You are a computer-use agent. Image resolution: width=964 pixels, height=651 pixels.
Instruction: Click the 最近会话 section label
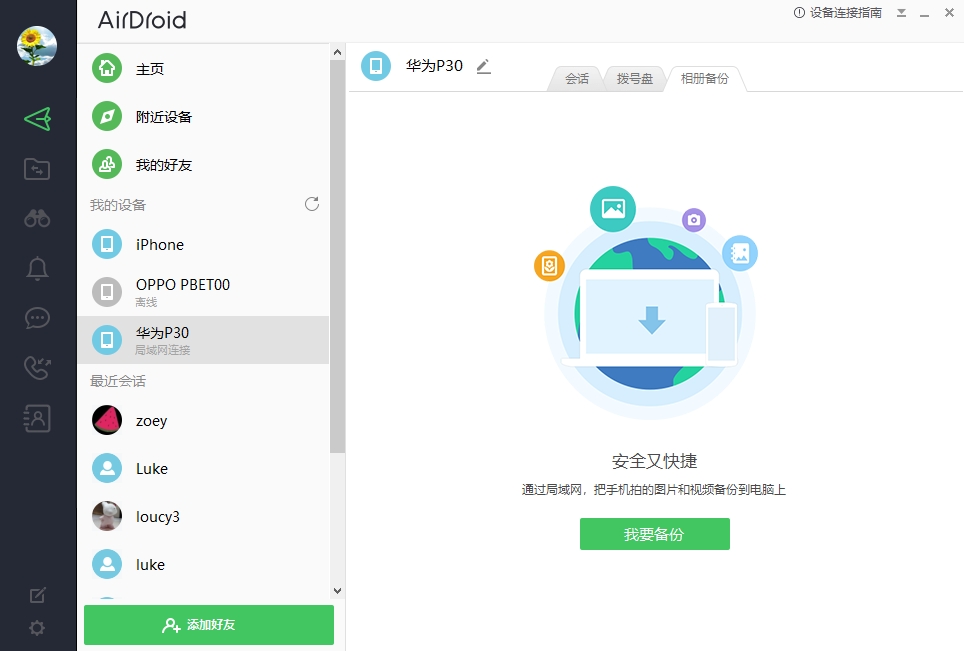coord(118,381)
